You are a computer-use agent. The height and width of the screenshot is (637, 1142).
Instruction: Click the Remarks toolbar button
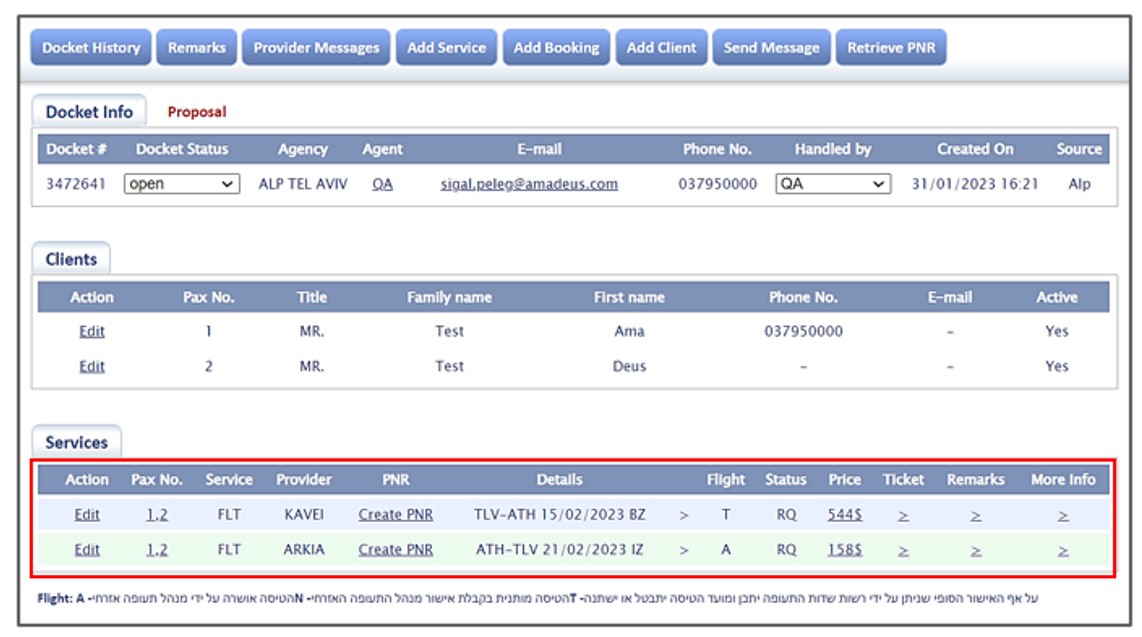pyautogui.click(x=196, y=47)
